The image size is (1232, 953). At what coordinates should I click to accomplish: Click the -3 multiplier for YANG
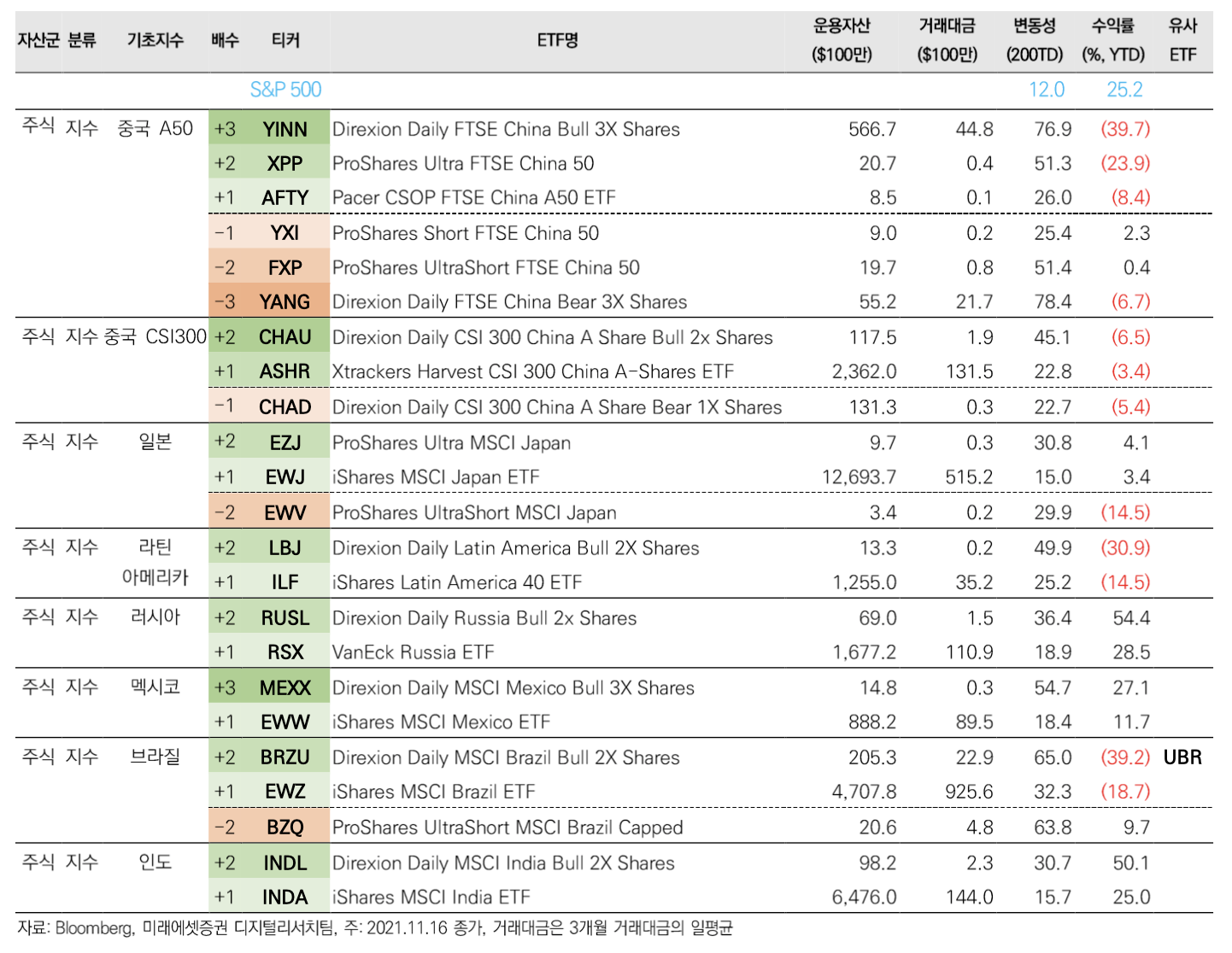(225, 301)
